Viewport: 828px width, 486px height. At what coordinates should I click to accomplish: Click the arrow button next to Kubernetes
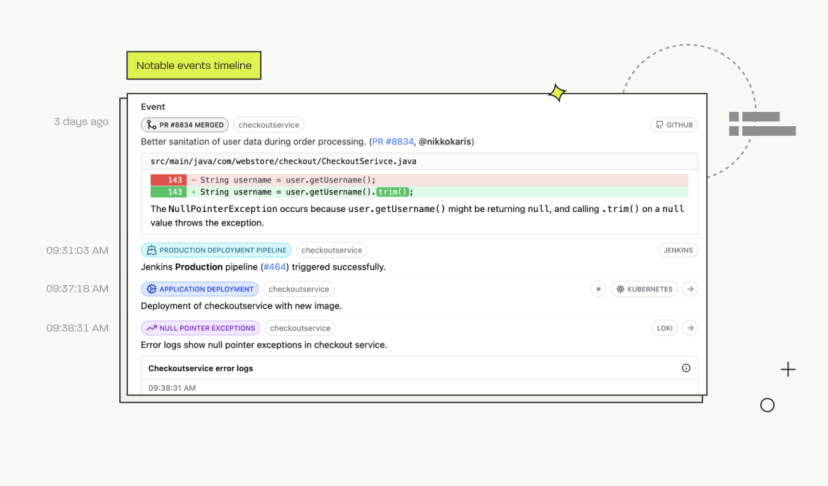(x=690, y=289)
